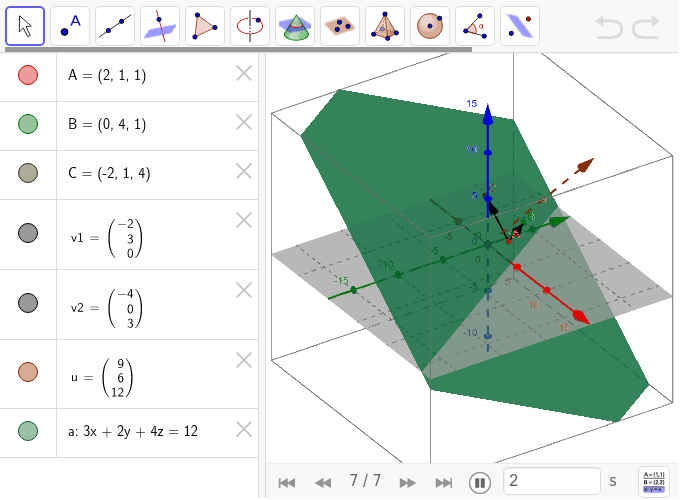Select the Pyramid tool
This screenshot has height=500, width=680.
click(x=385, y=26)
